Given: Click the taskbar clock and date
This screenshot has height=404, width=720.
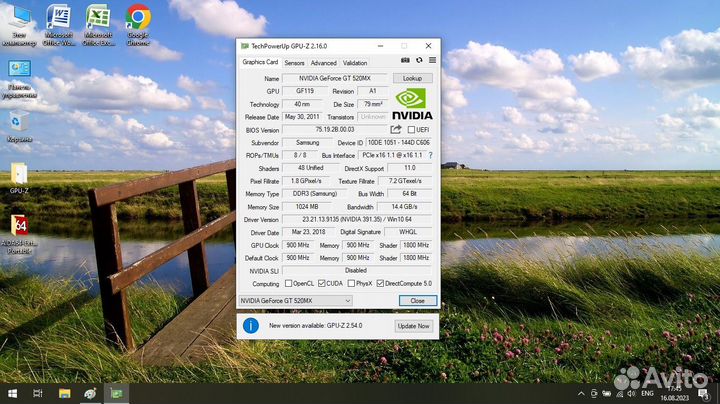Looking at the screenshot, I should click(x=675, y=393).
